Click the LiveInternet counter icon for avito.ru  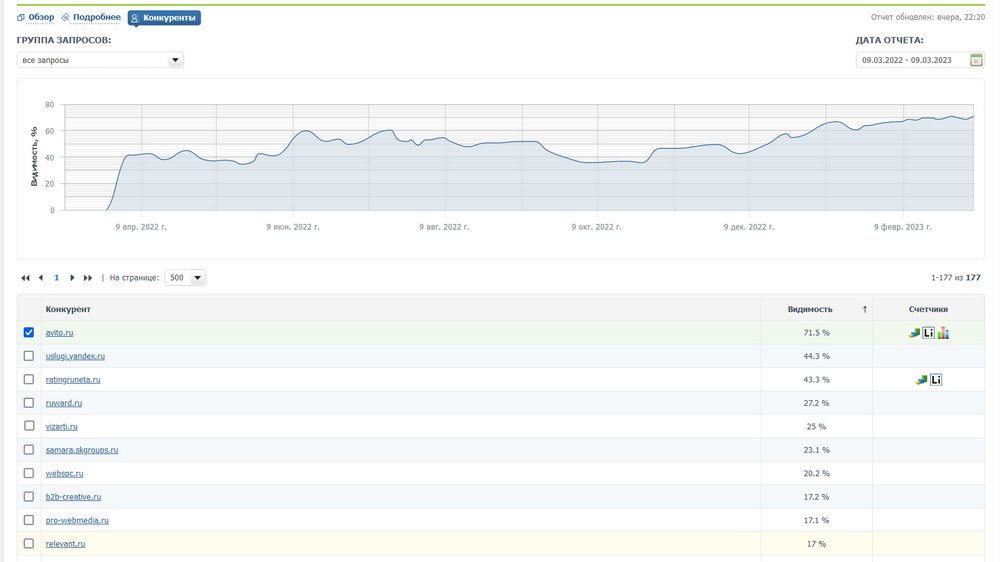point(929,333)
